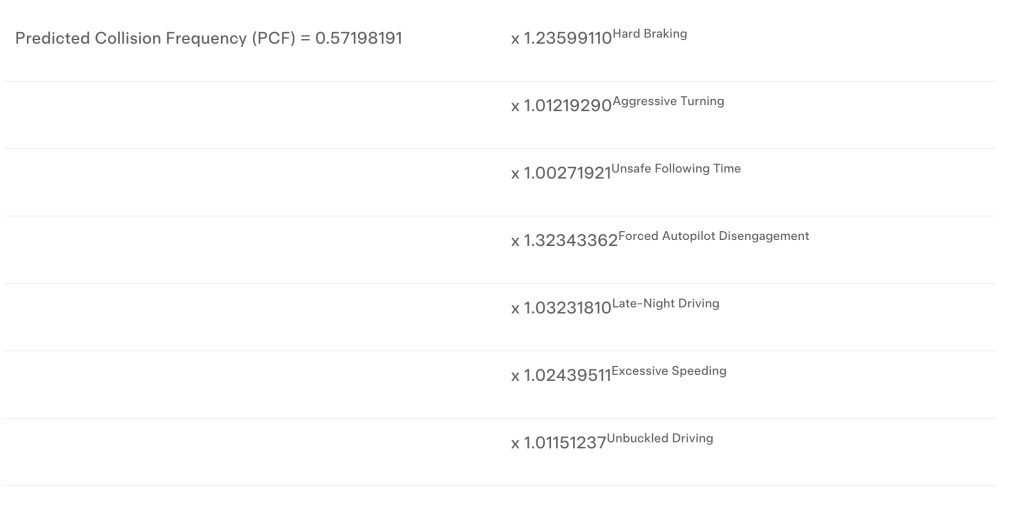The height and width of the screenshot is (506, 1024).
Task: Select the Unbuckled Driving multiplier 1.01151237
Action: [565, 443]
